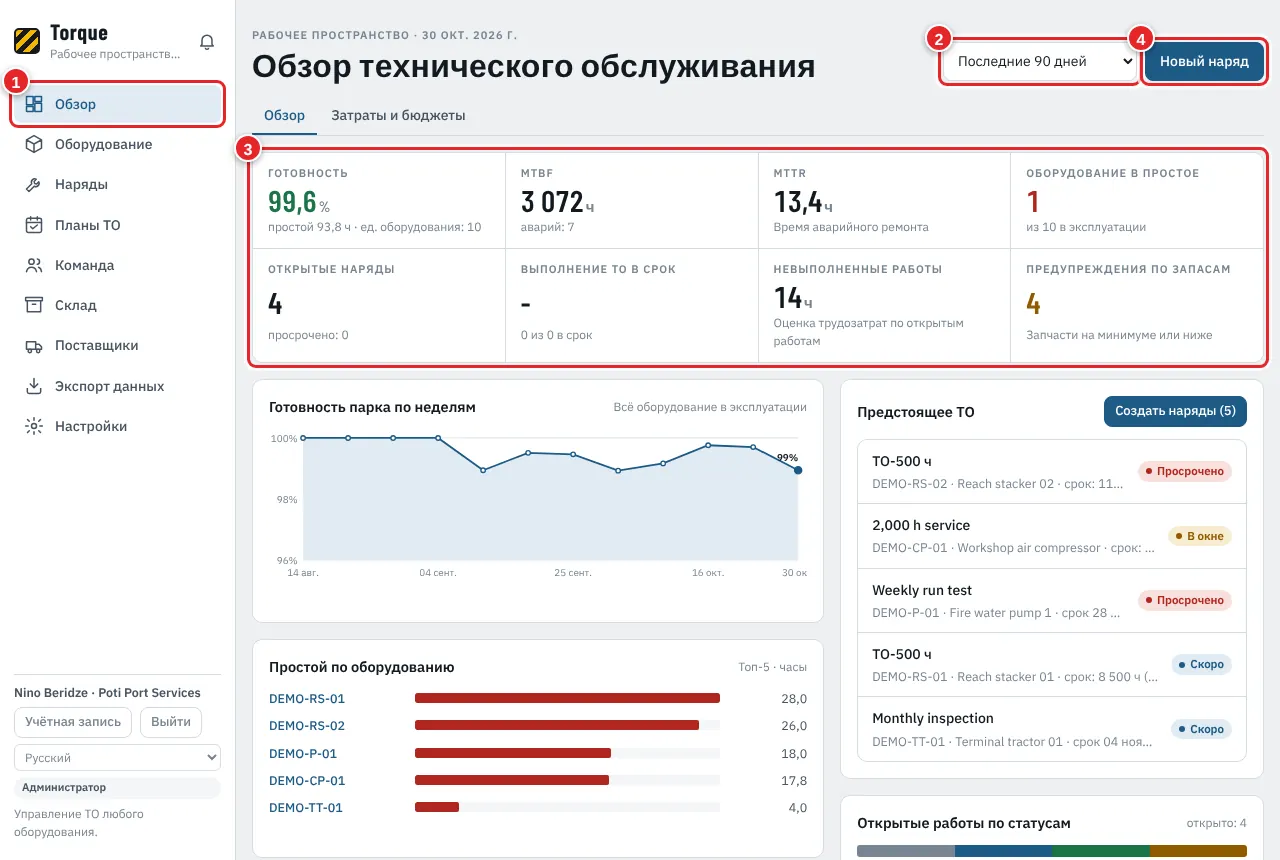This screenshot has width=1280, height=860.
Task: Open the DEMO-RS-02 downtime link
Action: (x=307, y=726)
